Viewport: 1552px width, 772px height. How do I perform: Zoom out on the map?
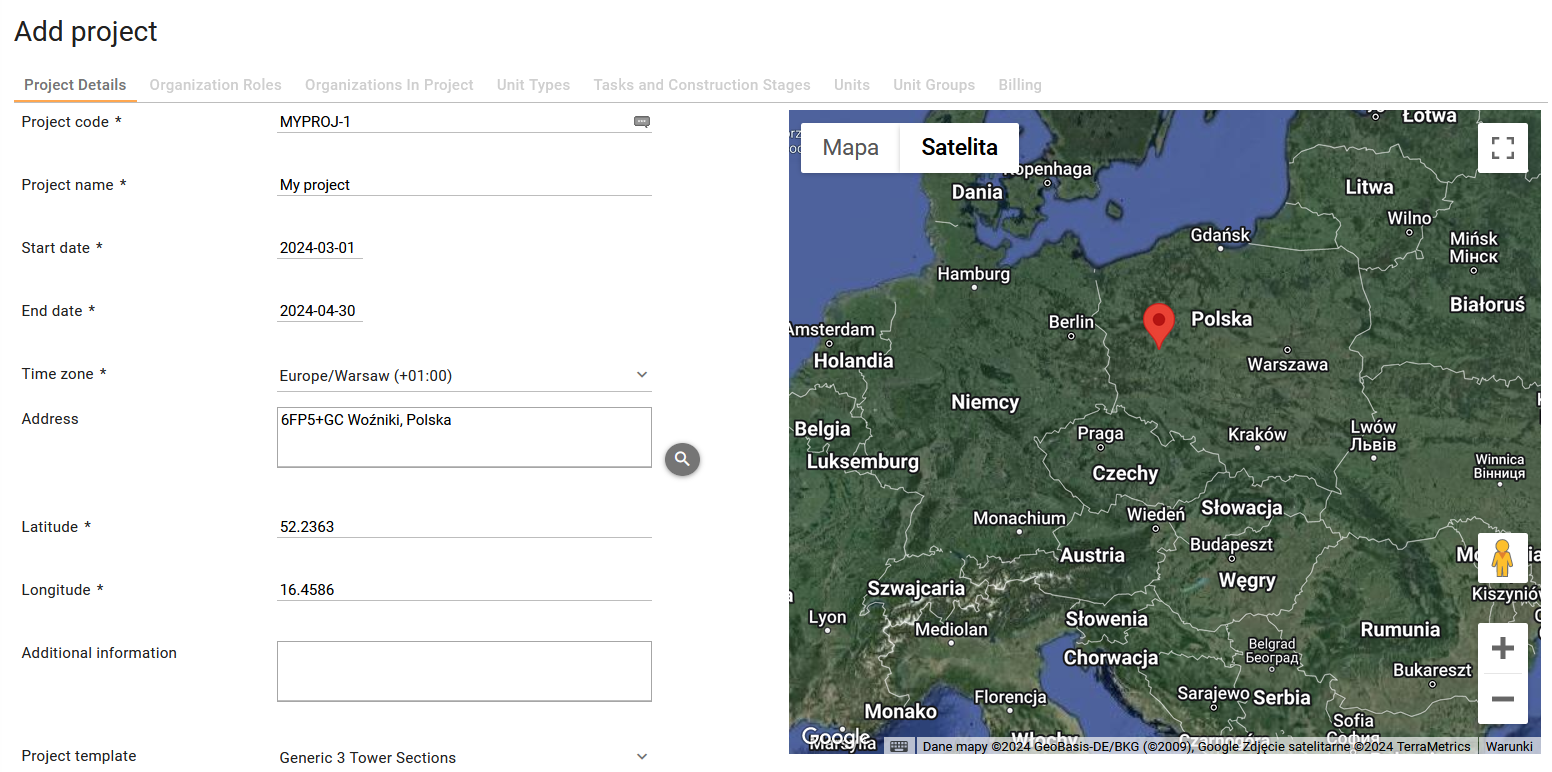pyautogui.click(x=1502, y=699)
